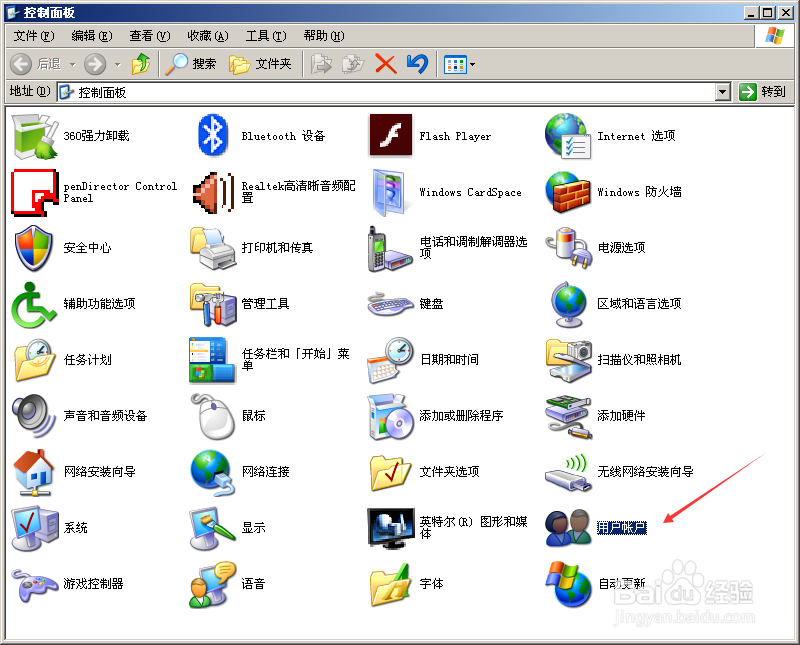Open the Flash Player icon
Viewport: 800px width, 645px height.
click(390, 135)
